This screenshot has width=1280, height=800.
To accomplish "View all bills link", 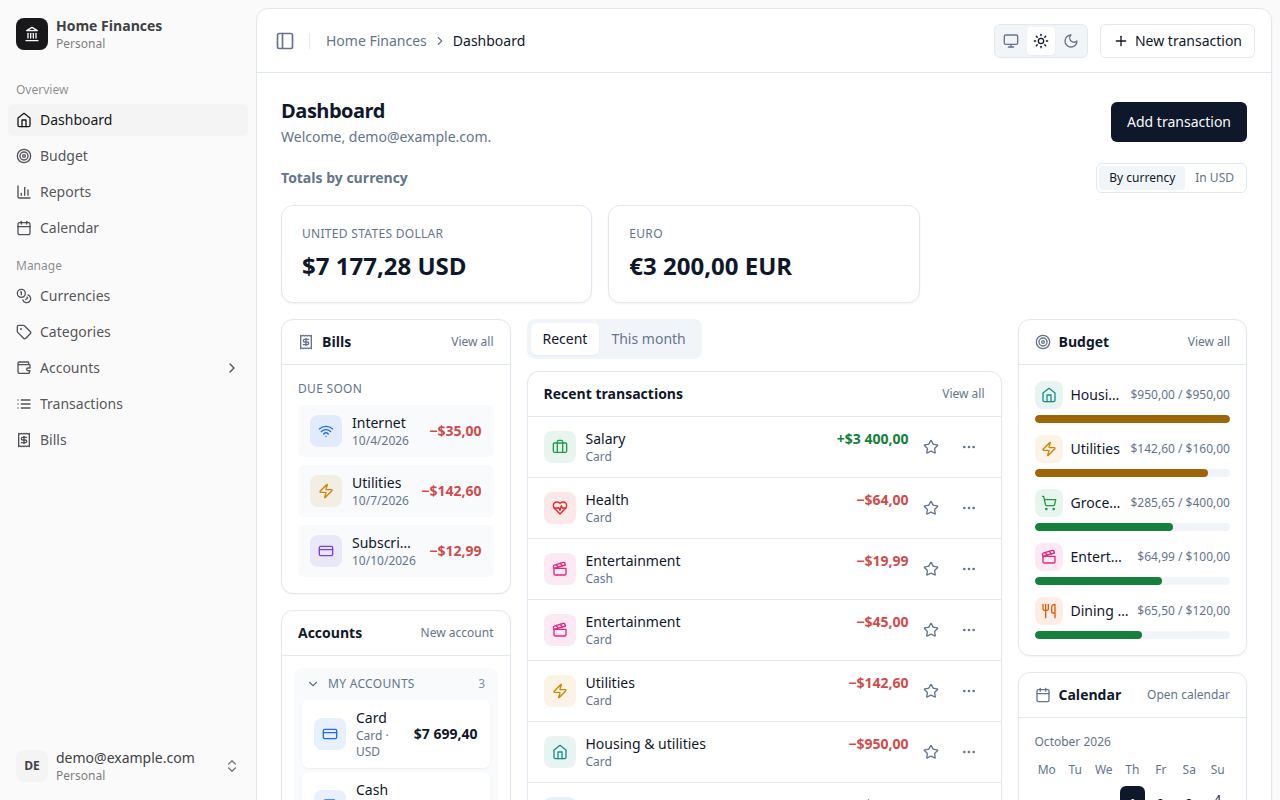I will point(472,342).
